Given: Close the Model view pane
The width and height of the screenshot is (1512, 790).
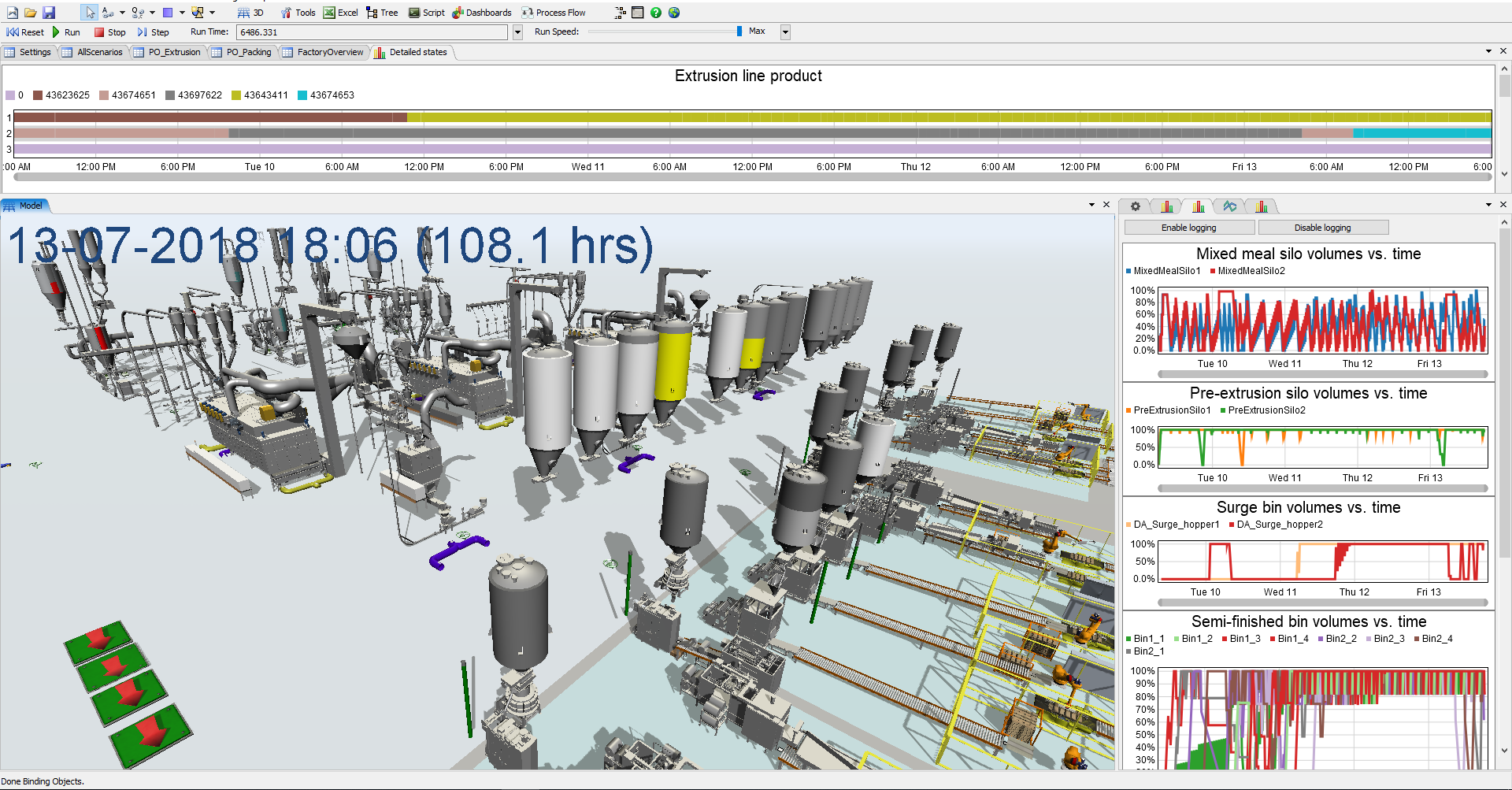Looking at the screenshot, I should (1106, 205).
